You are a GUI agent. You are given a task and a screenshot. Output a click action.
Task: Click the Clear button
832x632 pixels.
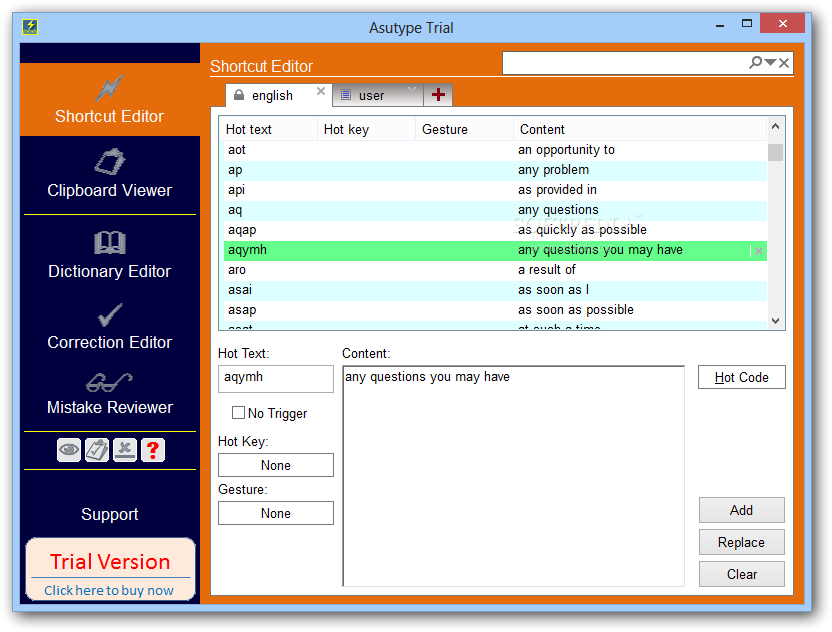[741, 574]
